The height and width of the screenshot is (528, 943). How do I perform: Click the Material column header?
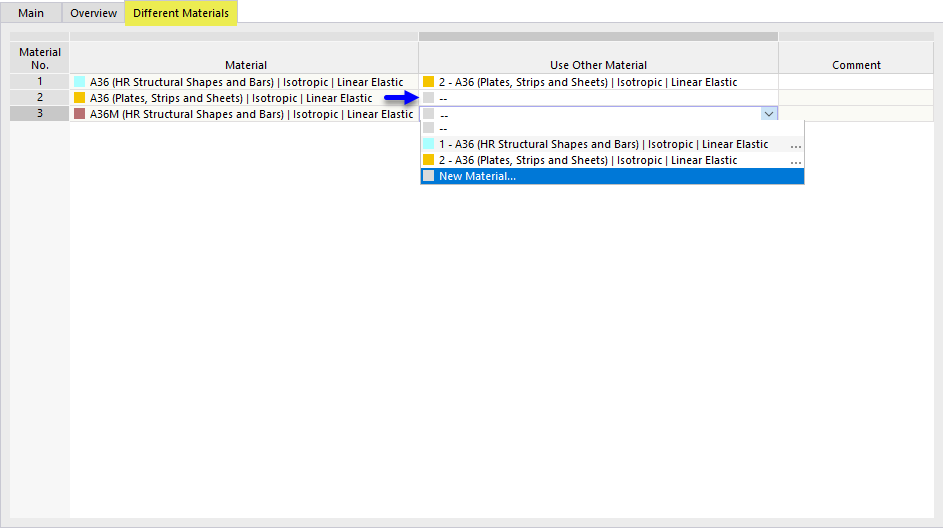(244, 58)
